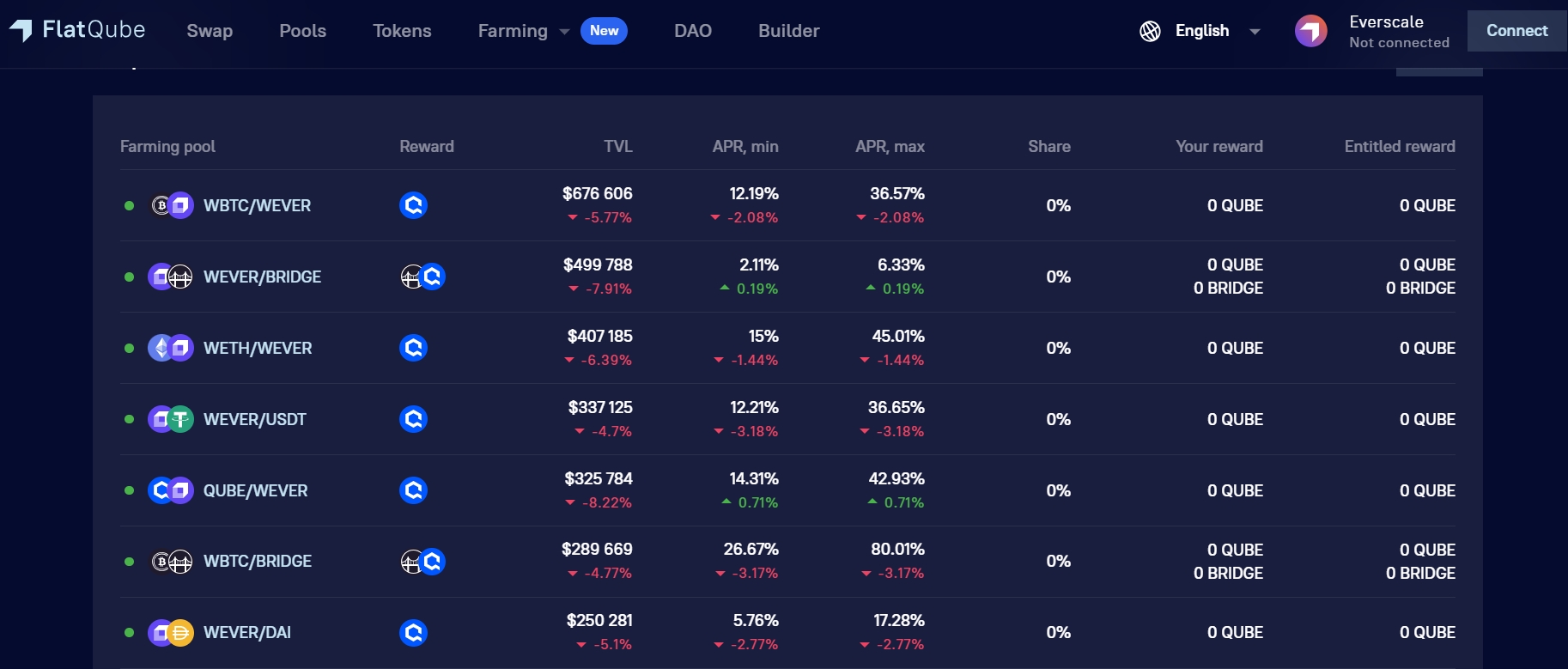Screen dimensions: 1568x669
Task: Navigate to the DAO page
Action: [x=693, y=31]
